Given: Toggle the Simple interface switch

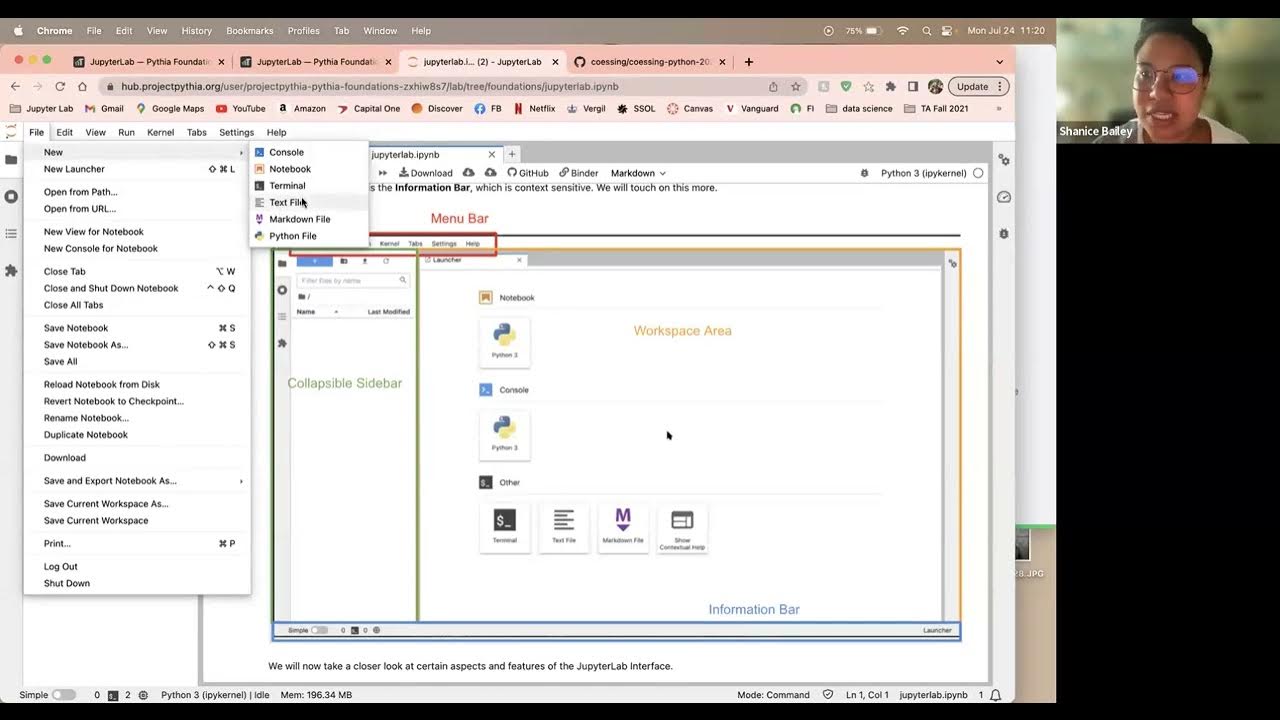Looking at the screenshot, I should pos(63,695).
